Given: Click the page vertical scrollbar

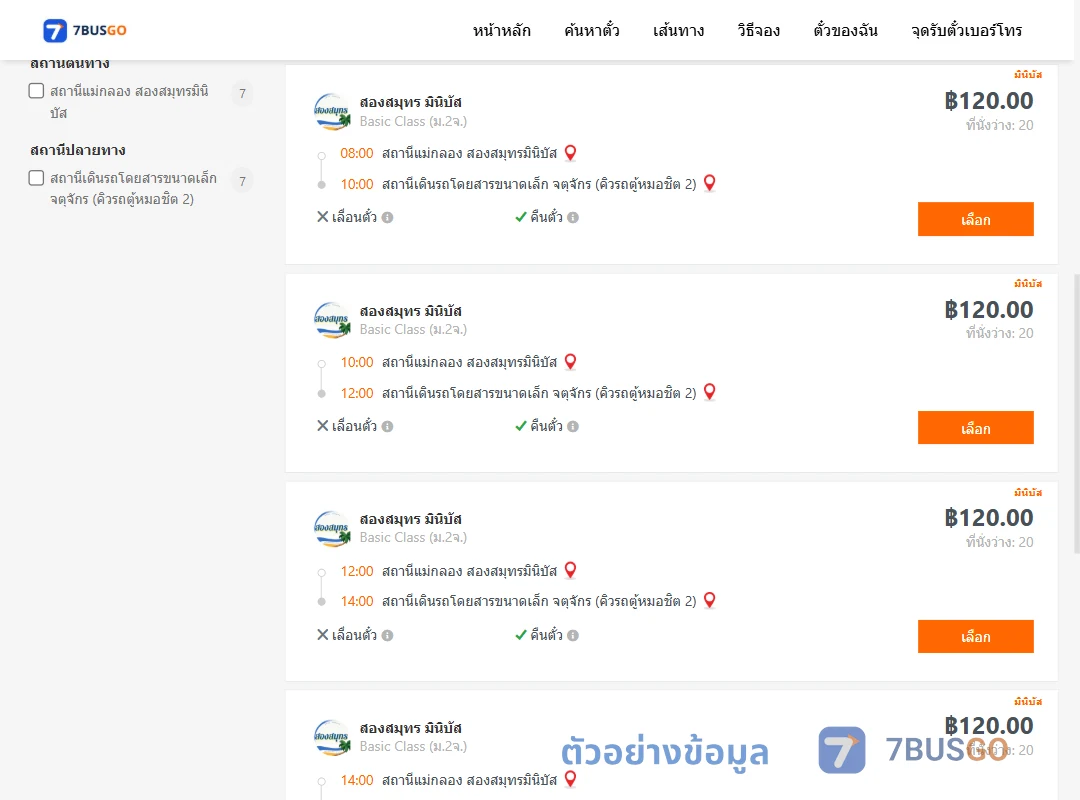Looking at the screenshot, I should (x=1077, y=413).
